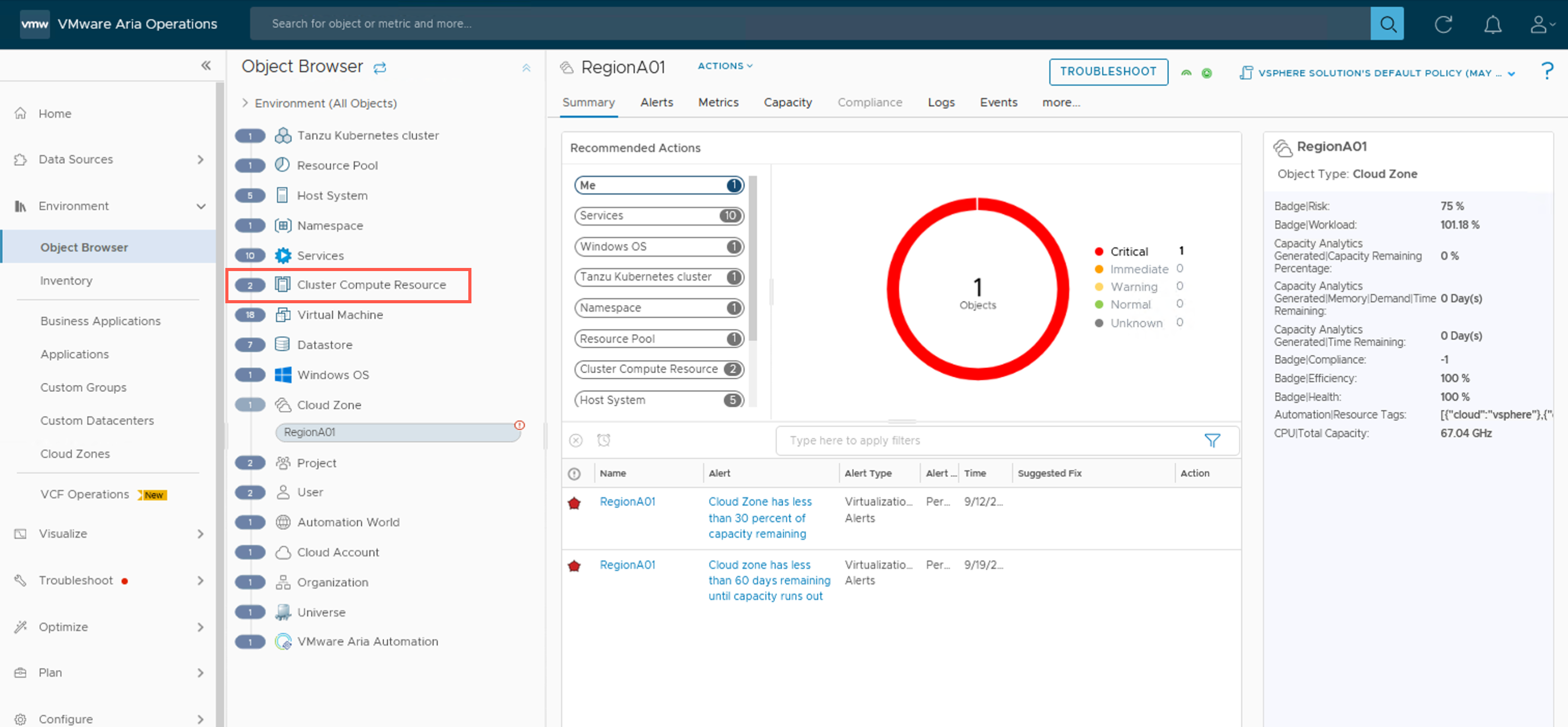Switch to the Alerts tab

click(x=656, y=102)
